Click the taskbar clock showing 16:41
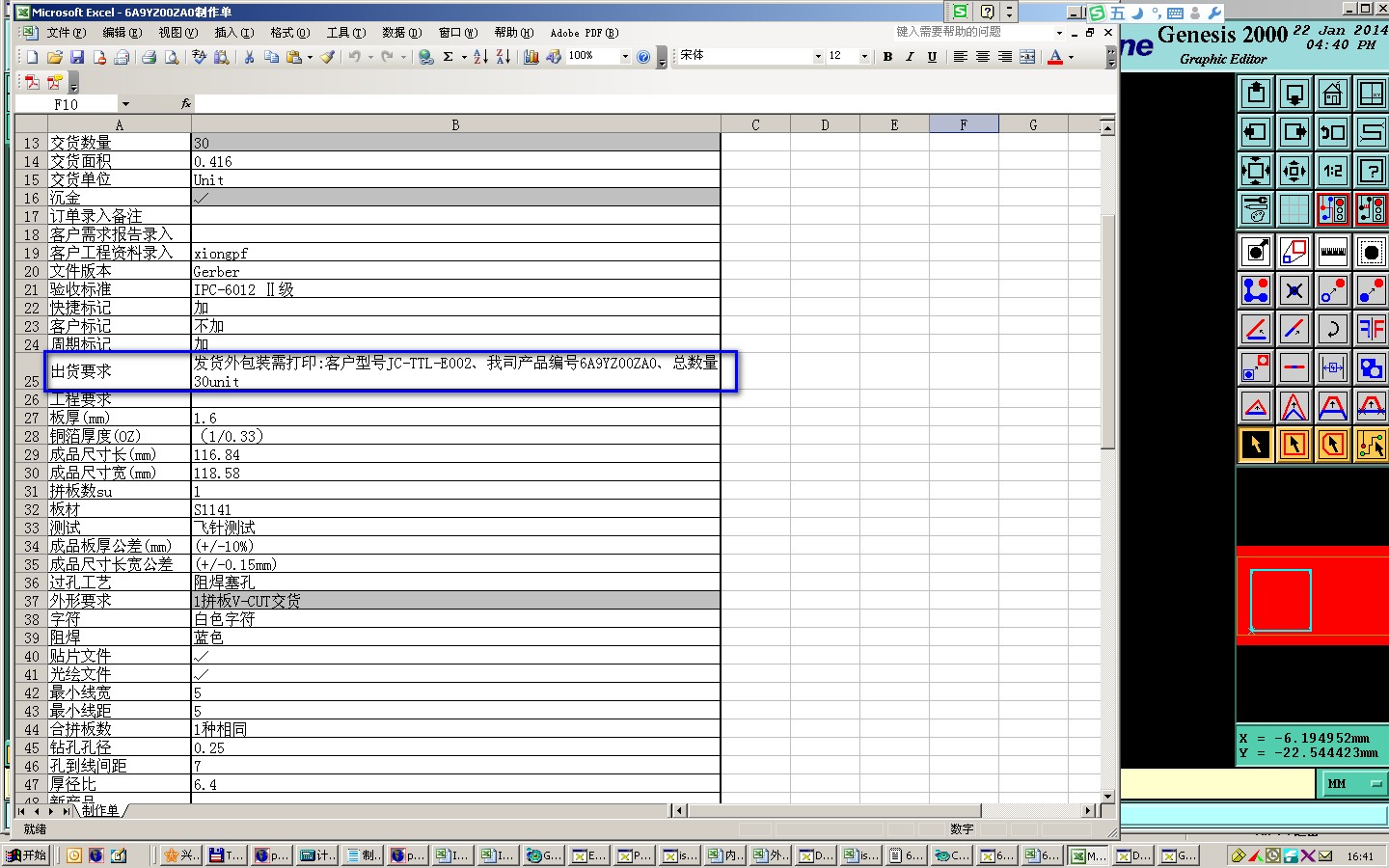Viewport: 1389px width, 868px height. (1360, 855)
